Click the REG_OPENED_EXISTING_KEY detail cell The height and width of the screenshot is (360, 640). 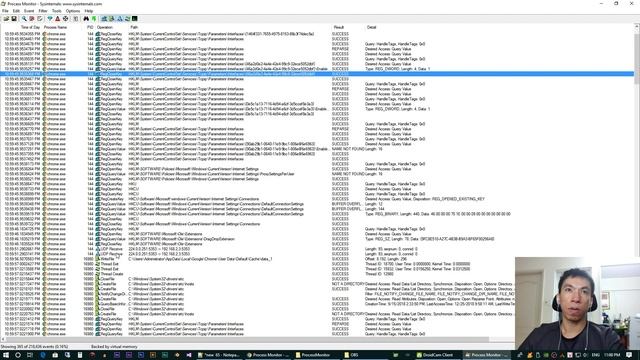point(424,199)
